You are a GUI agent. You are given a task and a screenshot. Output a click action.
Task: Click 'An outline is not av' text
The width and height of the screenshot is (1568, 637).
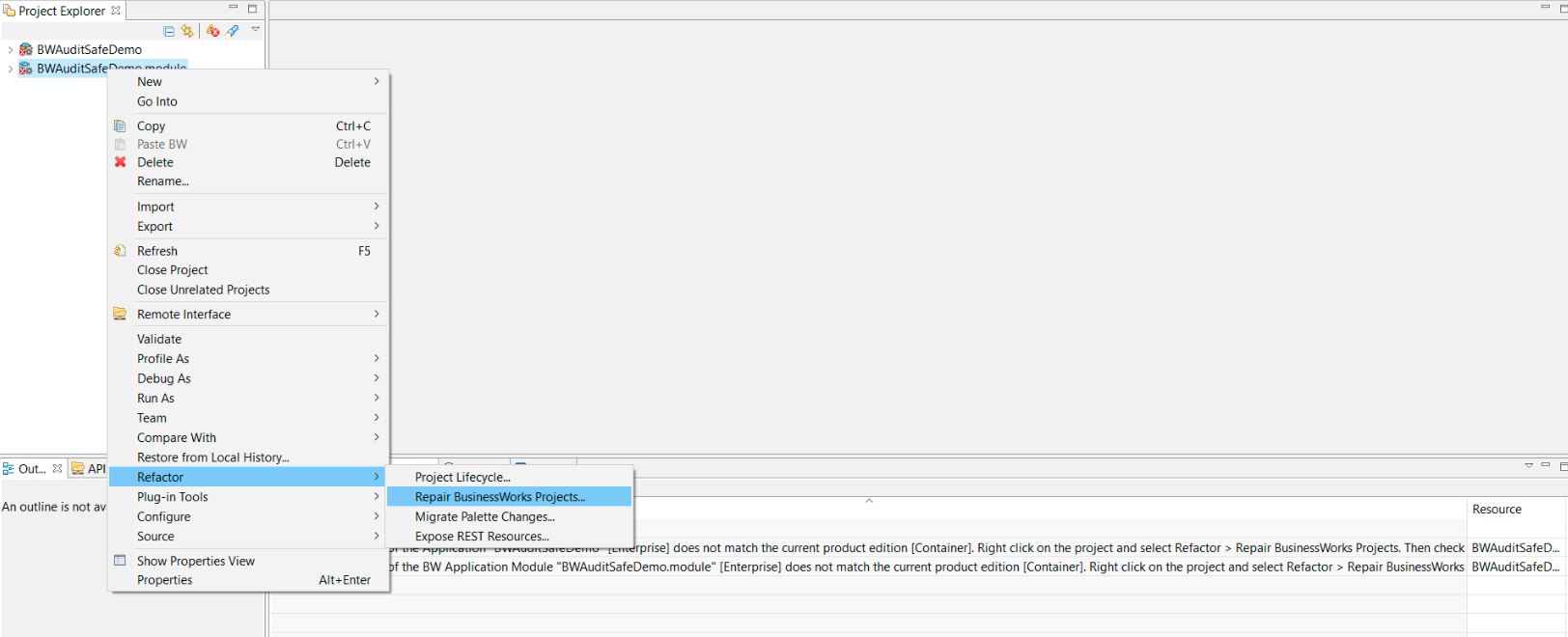pos(54,507)
